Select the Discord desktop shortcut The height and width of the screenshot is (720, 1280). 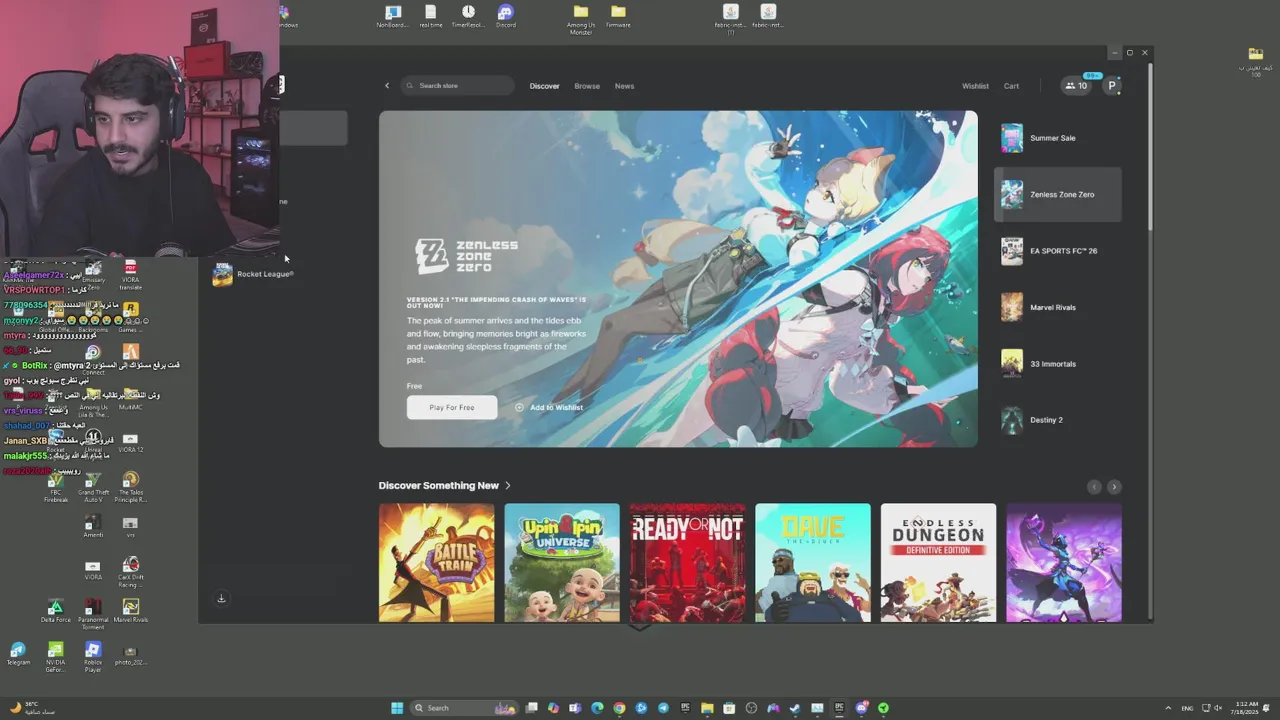(x=506, y=16)
